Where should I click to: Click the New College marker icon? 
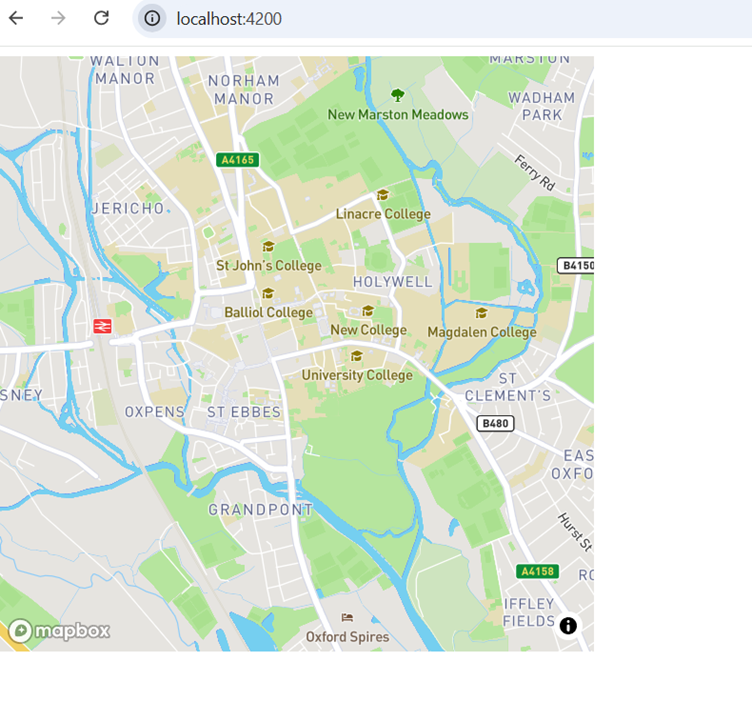click(368, 311)
